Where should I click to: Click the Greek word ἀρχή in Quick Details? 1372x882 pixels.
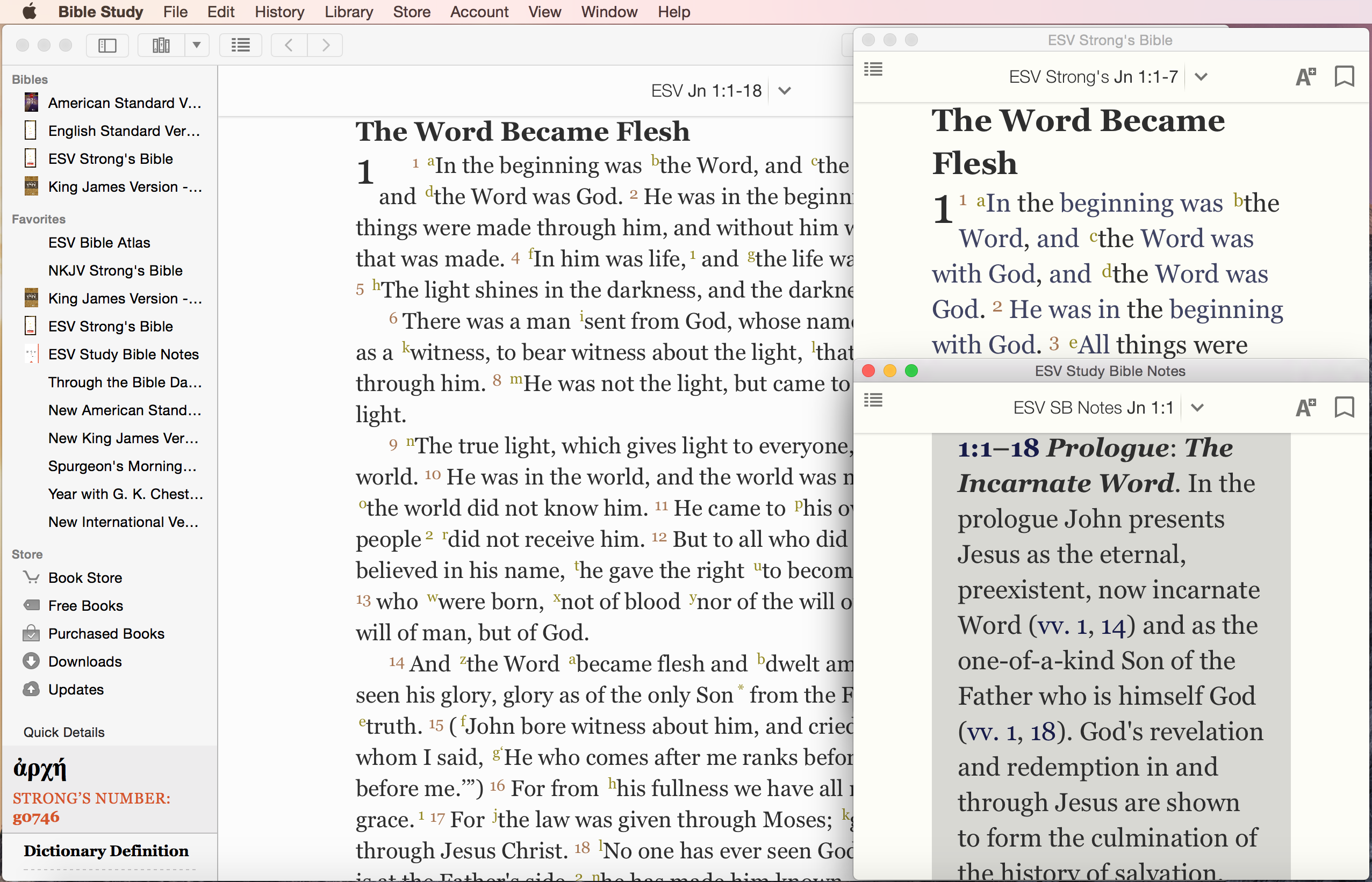pos(40,768)
